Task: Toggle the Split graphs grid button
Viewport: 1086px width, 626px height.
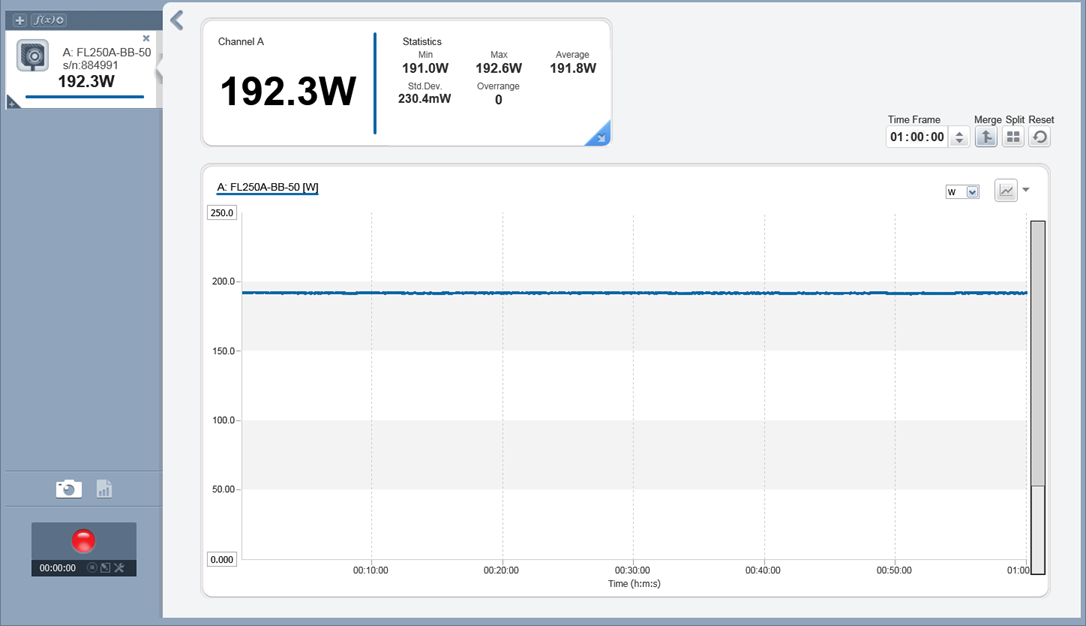Action: pos(1013,137)
